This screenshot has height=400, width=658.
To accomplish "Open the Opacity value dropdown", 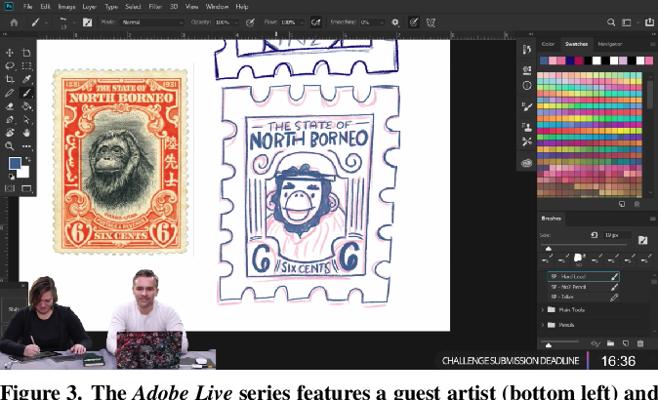I will (225, 22).
